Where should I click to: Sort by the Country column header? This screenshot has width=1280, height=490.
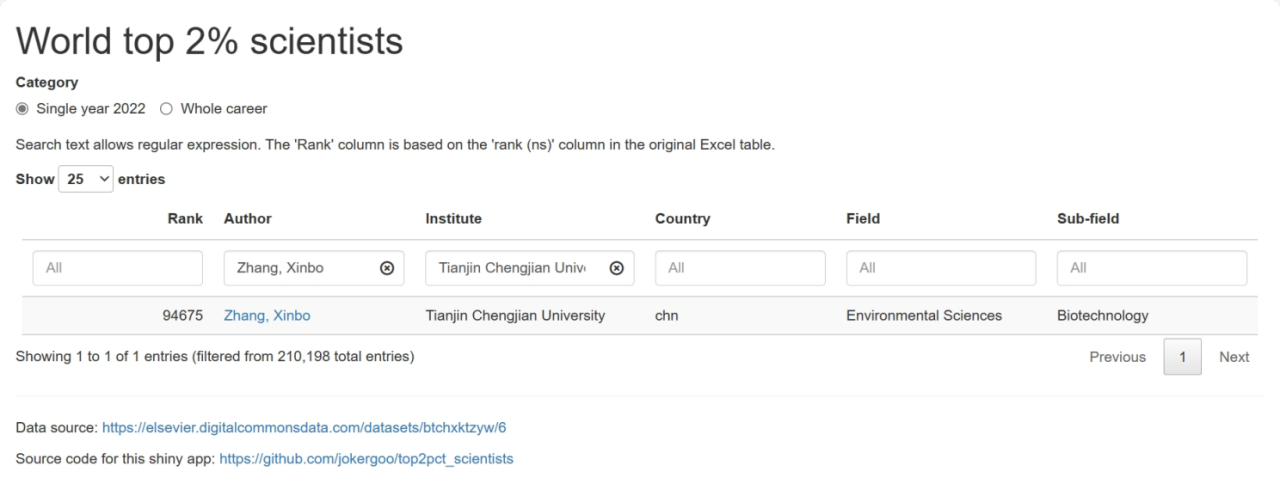[682, 218]
